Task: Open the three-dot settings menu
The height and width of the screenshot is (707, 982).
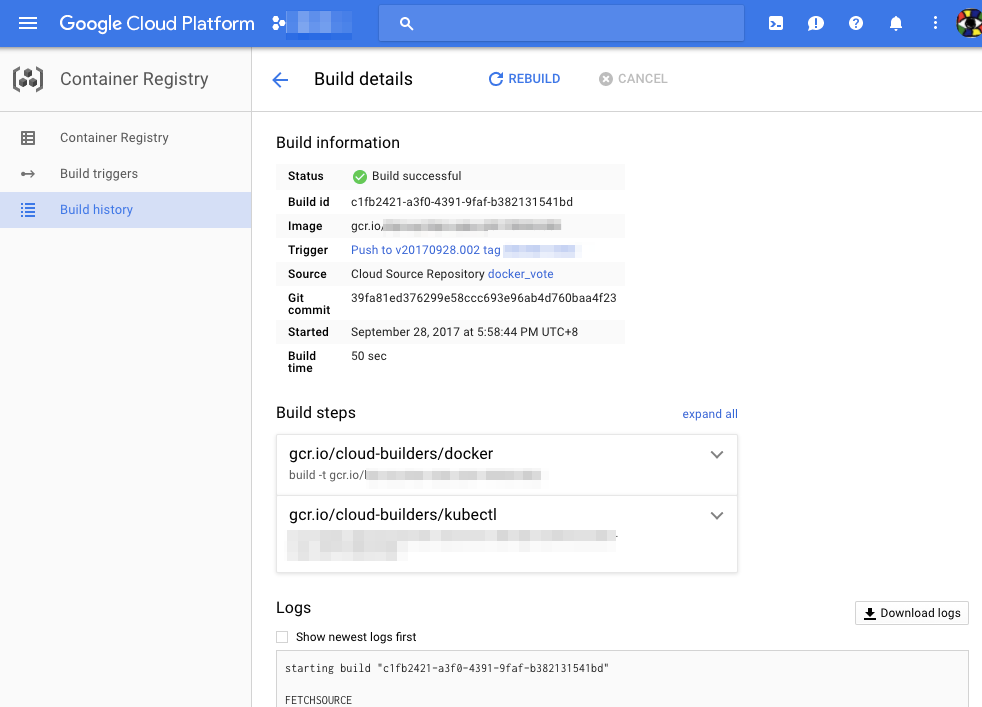Action: (935, 24)
